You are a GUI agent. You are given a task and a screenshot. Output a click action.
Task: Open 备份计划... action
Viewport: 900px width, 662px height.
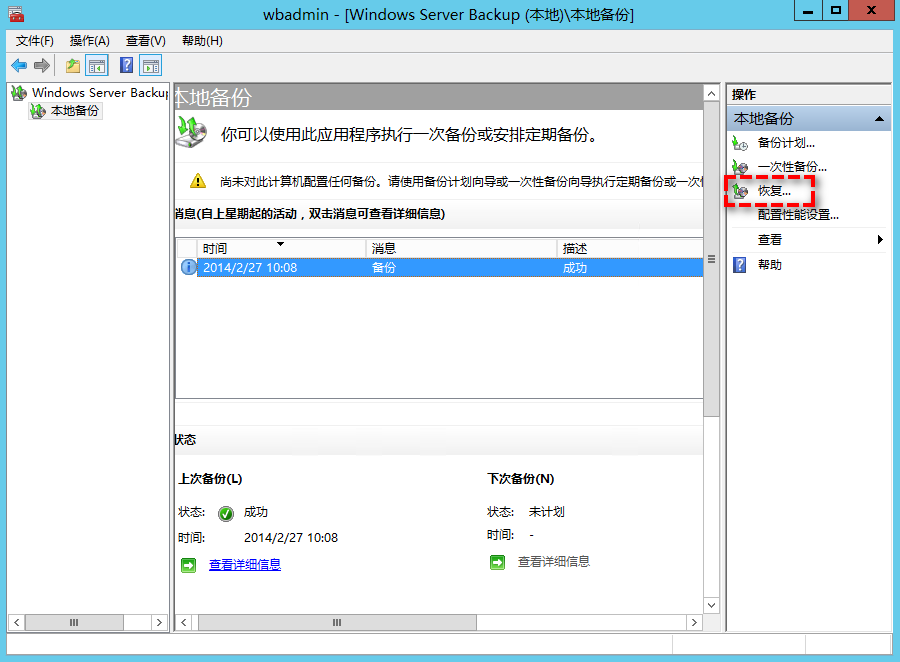(x=786, y=143)
